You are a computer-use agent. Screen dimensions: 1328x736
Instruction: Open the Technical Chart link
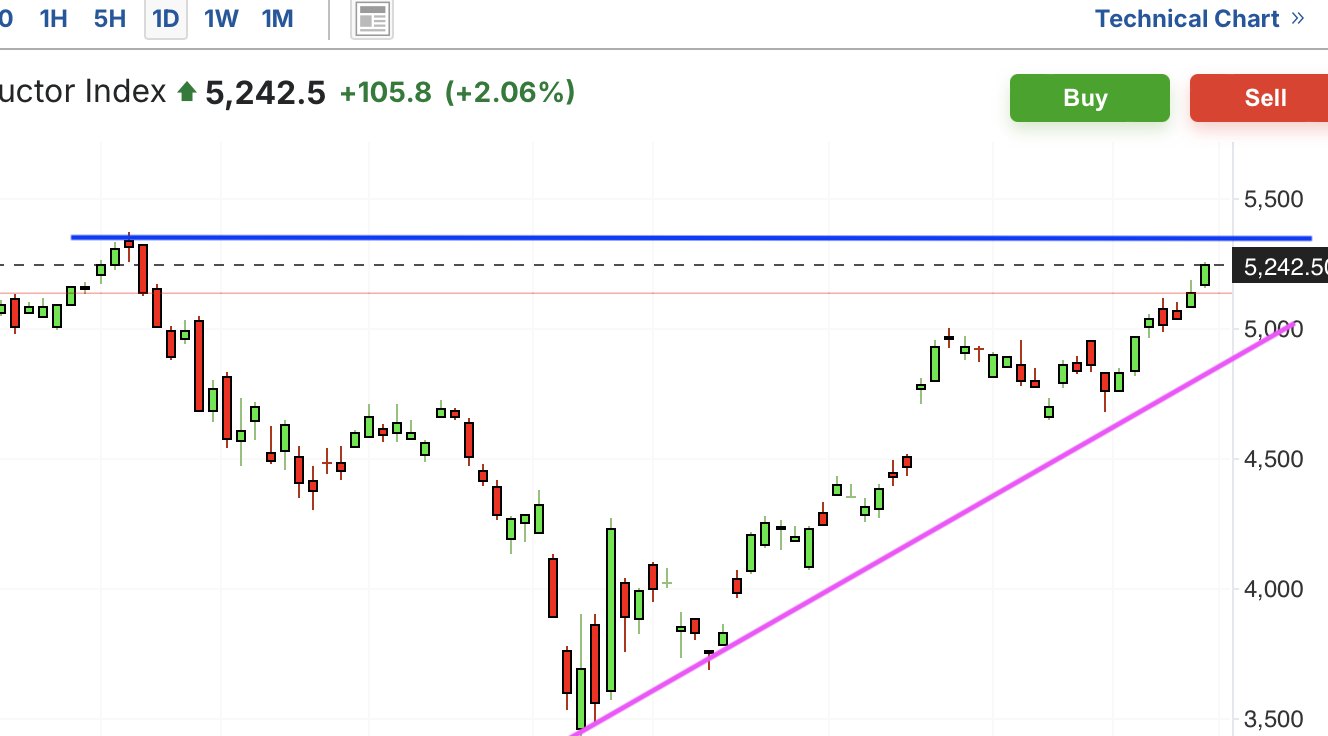coord(1187,19)
